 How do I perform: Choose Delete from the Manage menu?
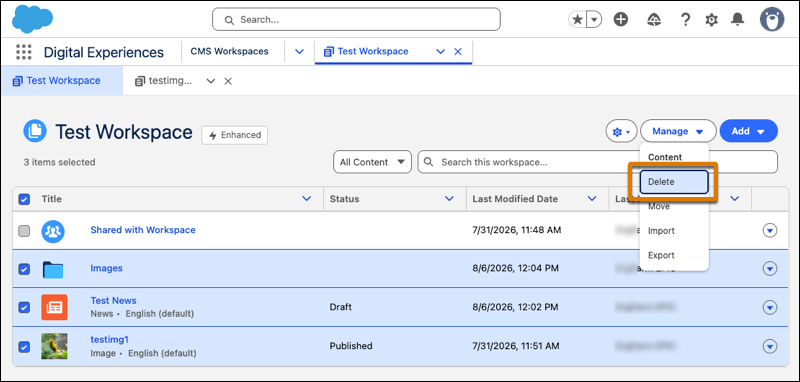pos(673,182)
